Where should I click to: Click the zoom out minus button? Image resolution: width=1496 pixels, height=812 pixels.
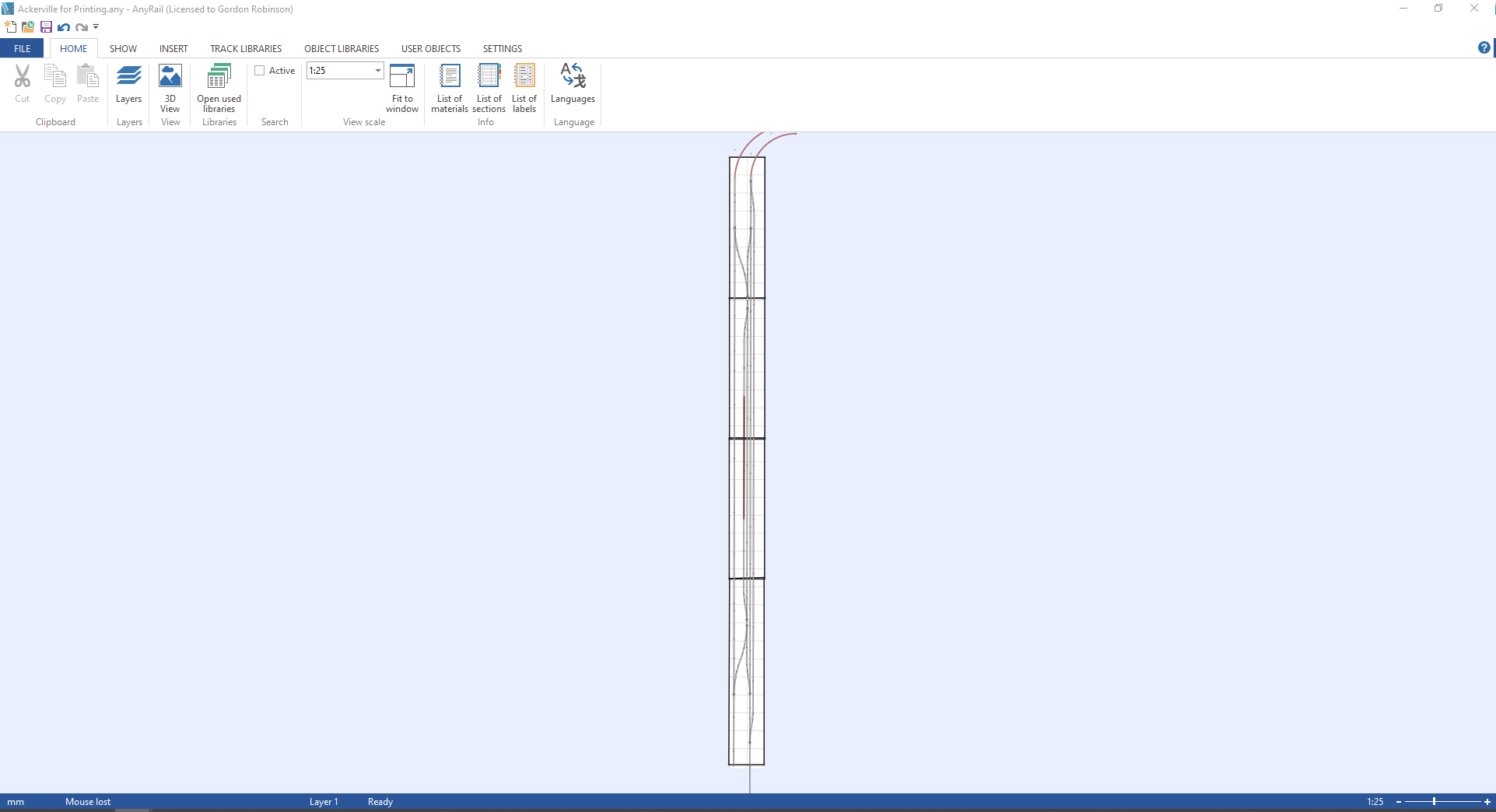1398,802
